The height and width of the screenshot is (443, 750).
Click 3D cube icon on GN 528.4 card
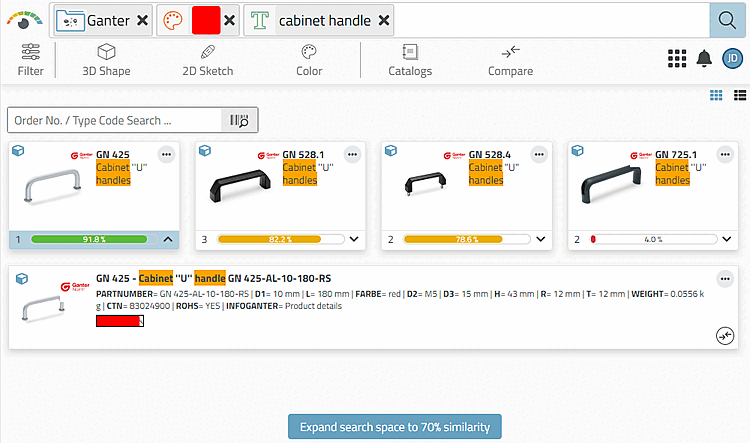[391, 151]
